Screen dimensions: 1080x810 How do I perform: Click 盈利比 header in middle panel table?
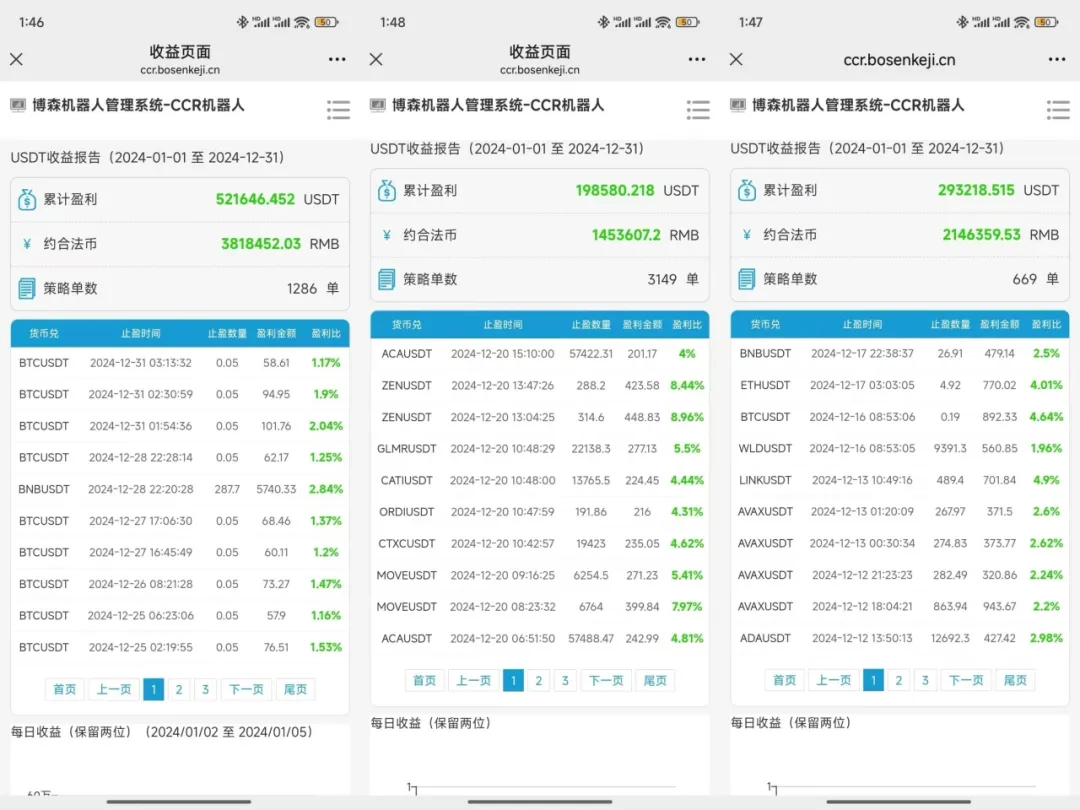tap(687, 324)
